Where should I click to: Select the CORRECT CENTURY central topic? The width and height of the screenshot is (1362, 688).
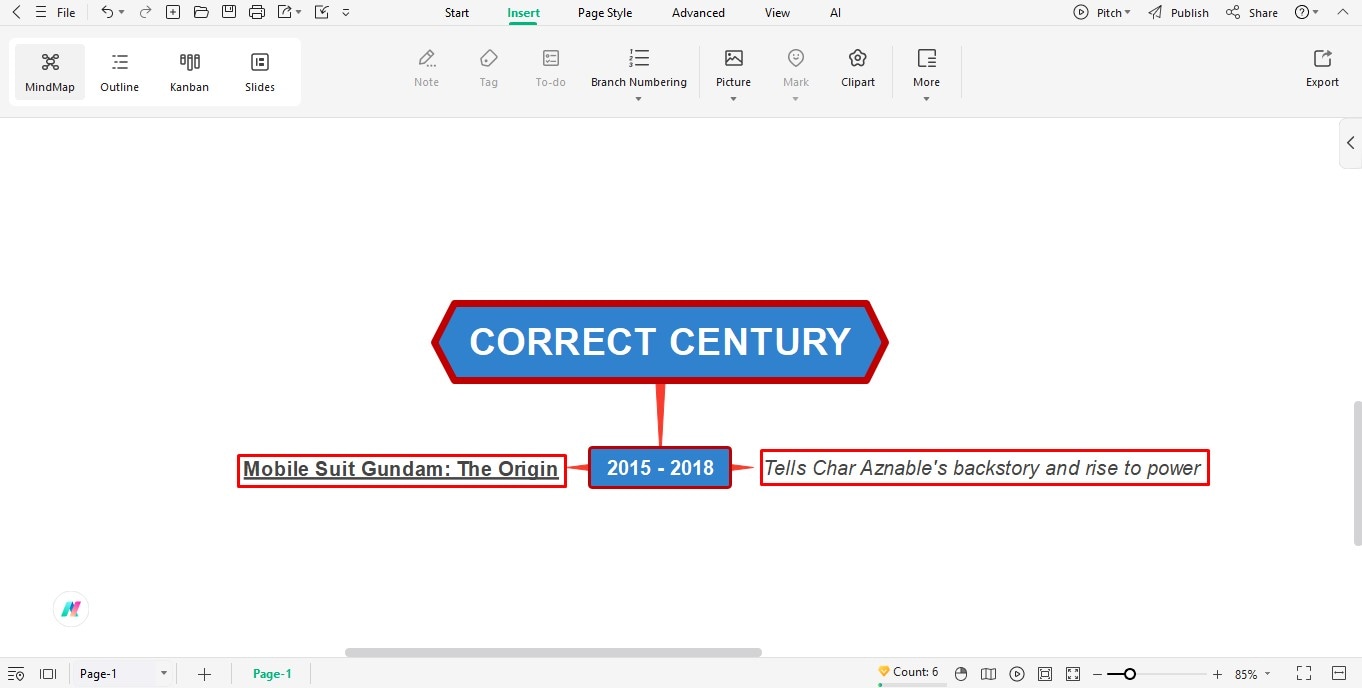point(660,342)
